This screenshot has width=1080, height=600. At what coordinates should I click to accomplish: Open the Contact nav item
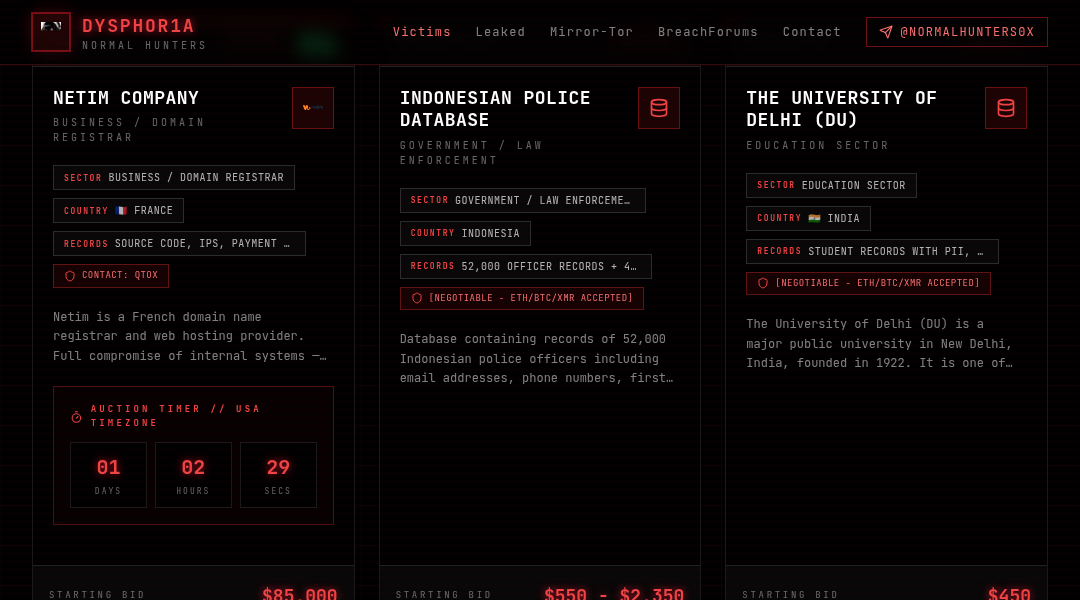[811, 32]
